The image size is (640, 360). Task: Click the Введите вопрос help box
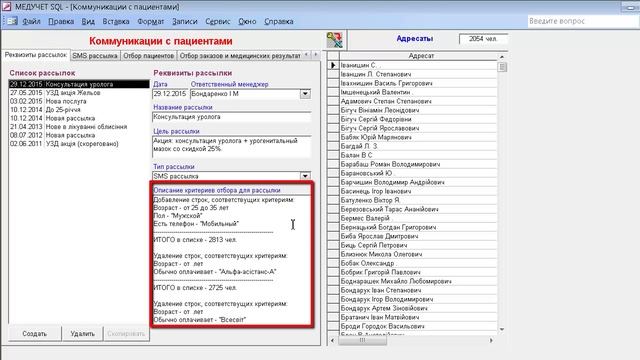click(583, 21)
